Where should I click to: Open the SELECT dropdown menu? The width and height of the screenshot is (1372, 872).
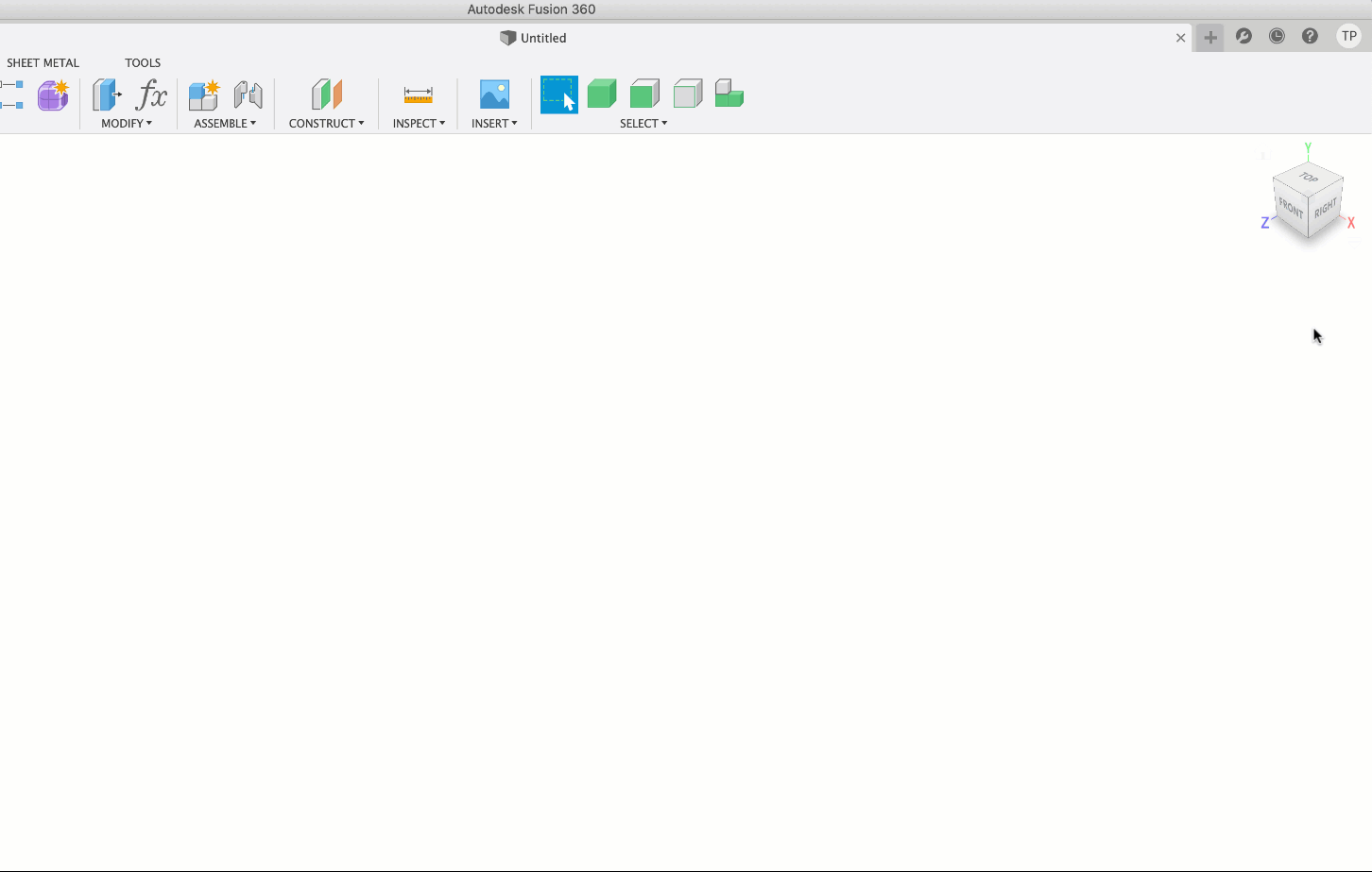(x=643, y=123)
